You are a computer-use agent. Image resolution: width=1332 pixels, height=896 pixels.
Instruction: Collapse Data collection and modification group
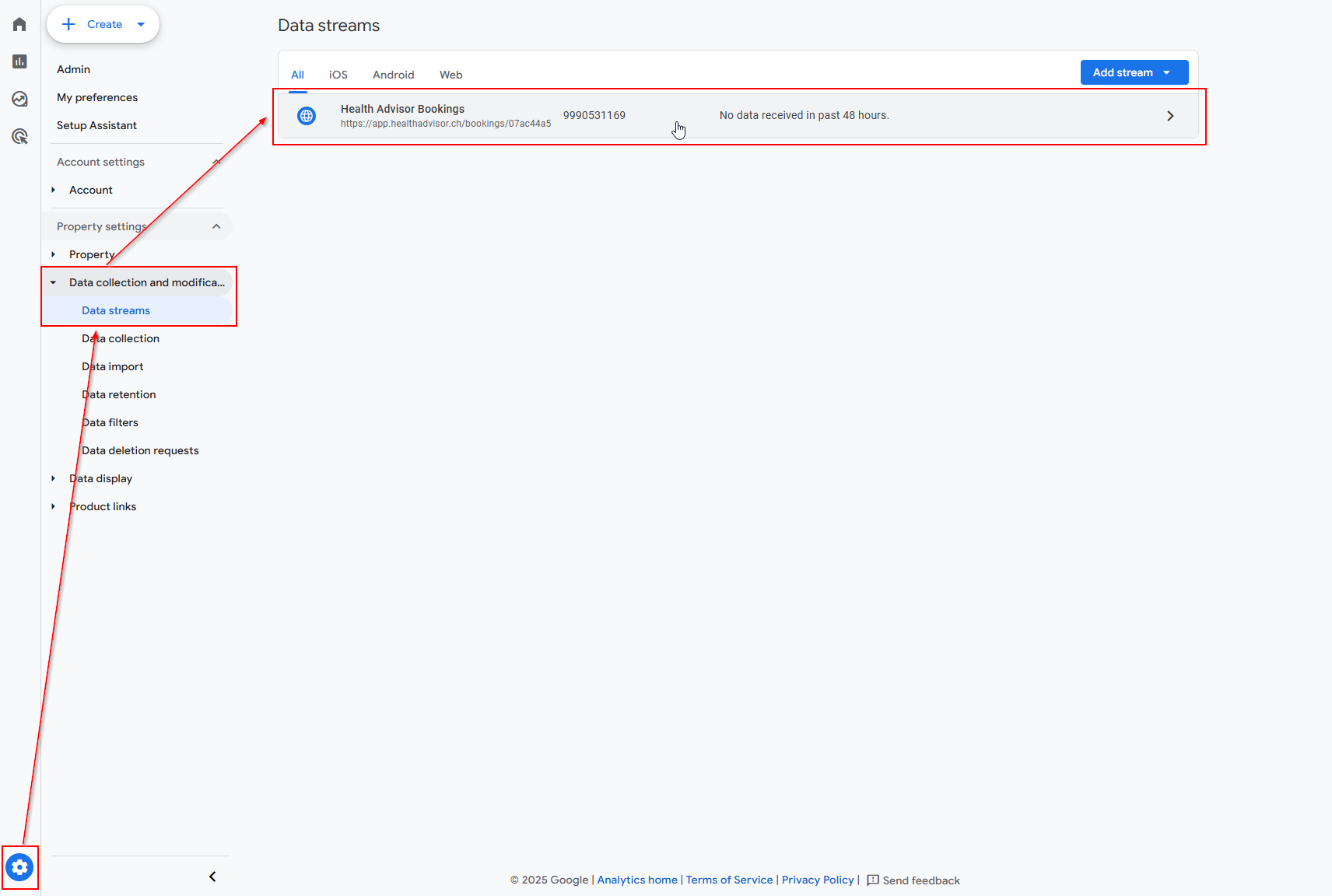[53, 282]
